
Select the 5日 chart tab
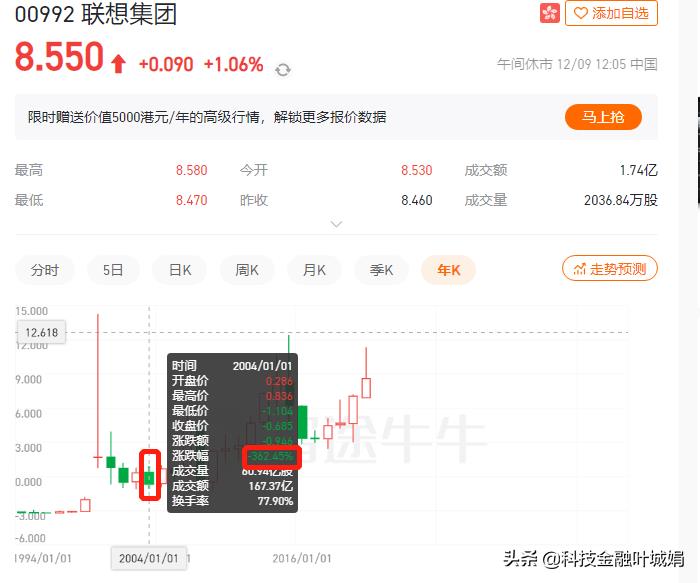(x=112, y=270)
